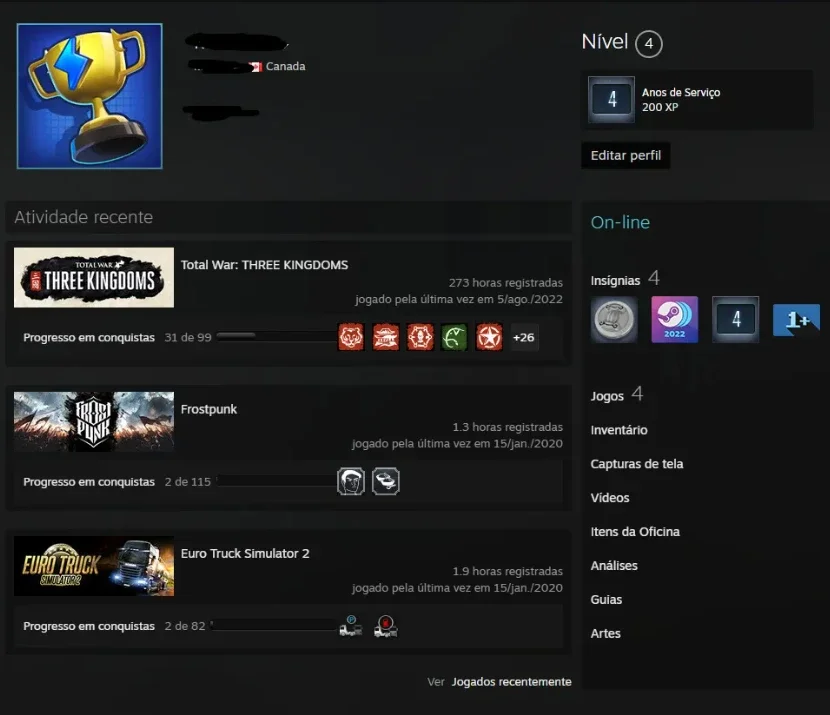830x715 pixels.
Task: Click the '2 de 82' achievement count
Action: 185,626
